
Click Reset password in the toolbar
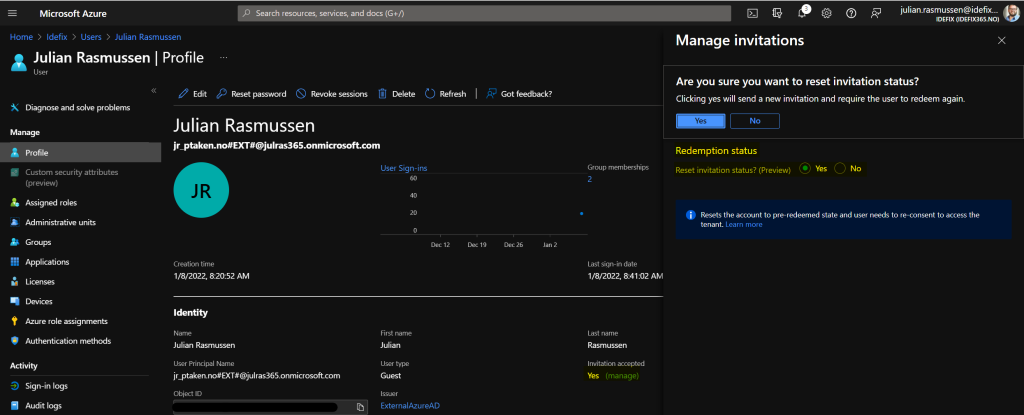pos(251,93)
